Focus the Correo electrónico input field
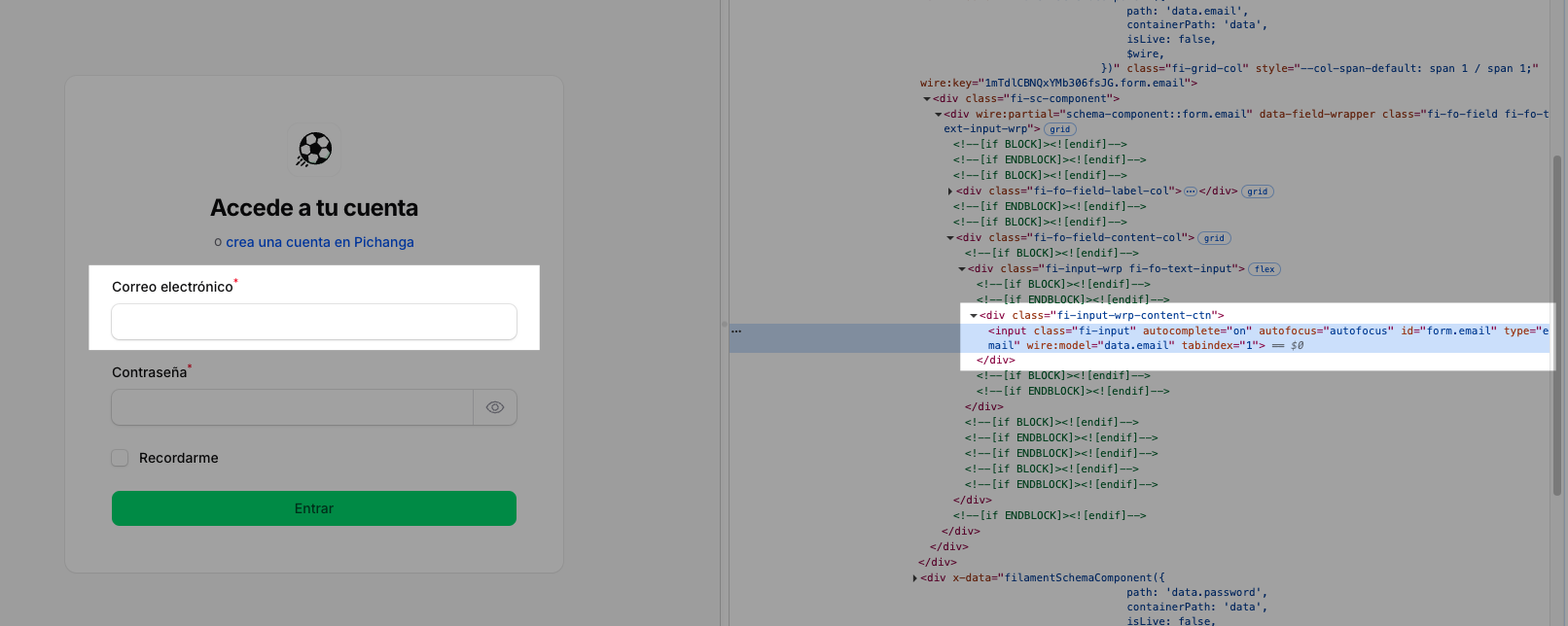The height and width of the screenshot is (626, 1568). 314,322
